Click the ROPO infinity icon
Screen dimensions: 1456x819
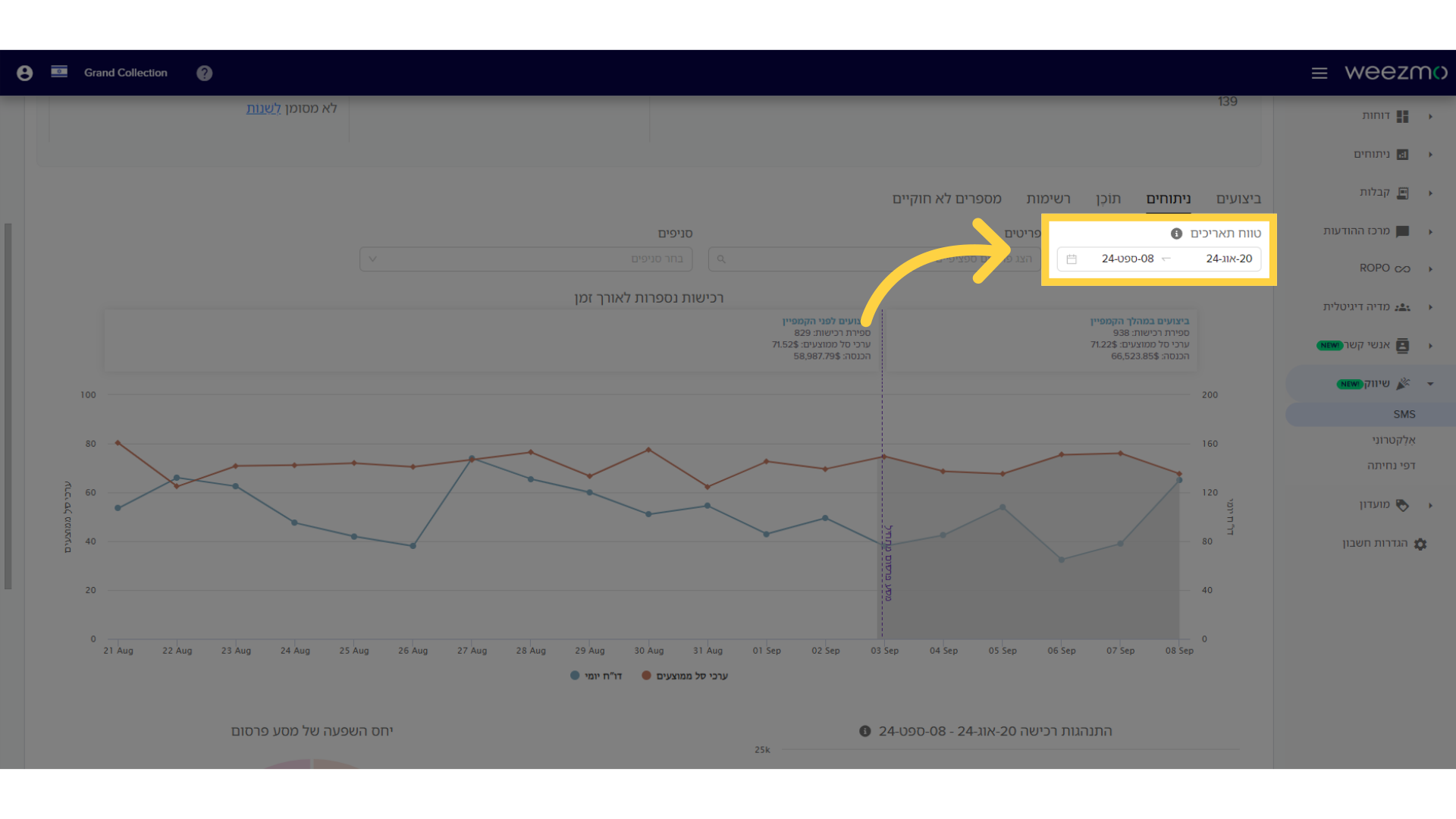pos(1402,269)
